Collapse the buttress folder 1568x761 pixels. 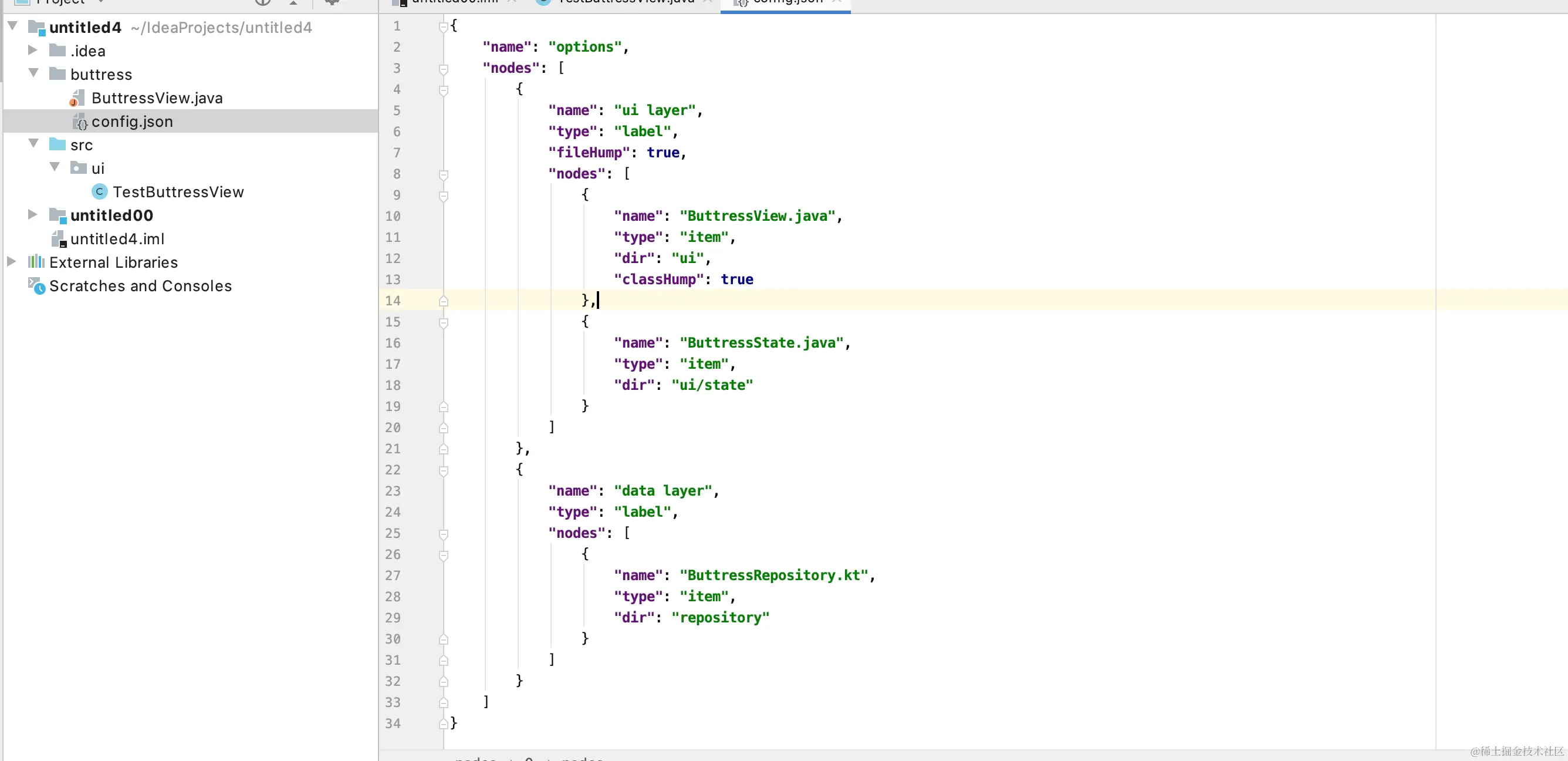33,73
